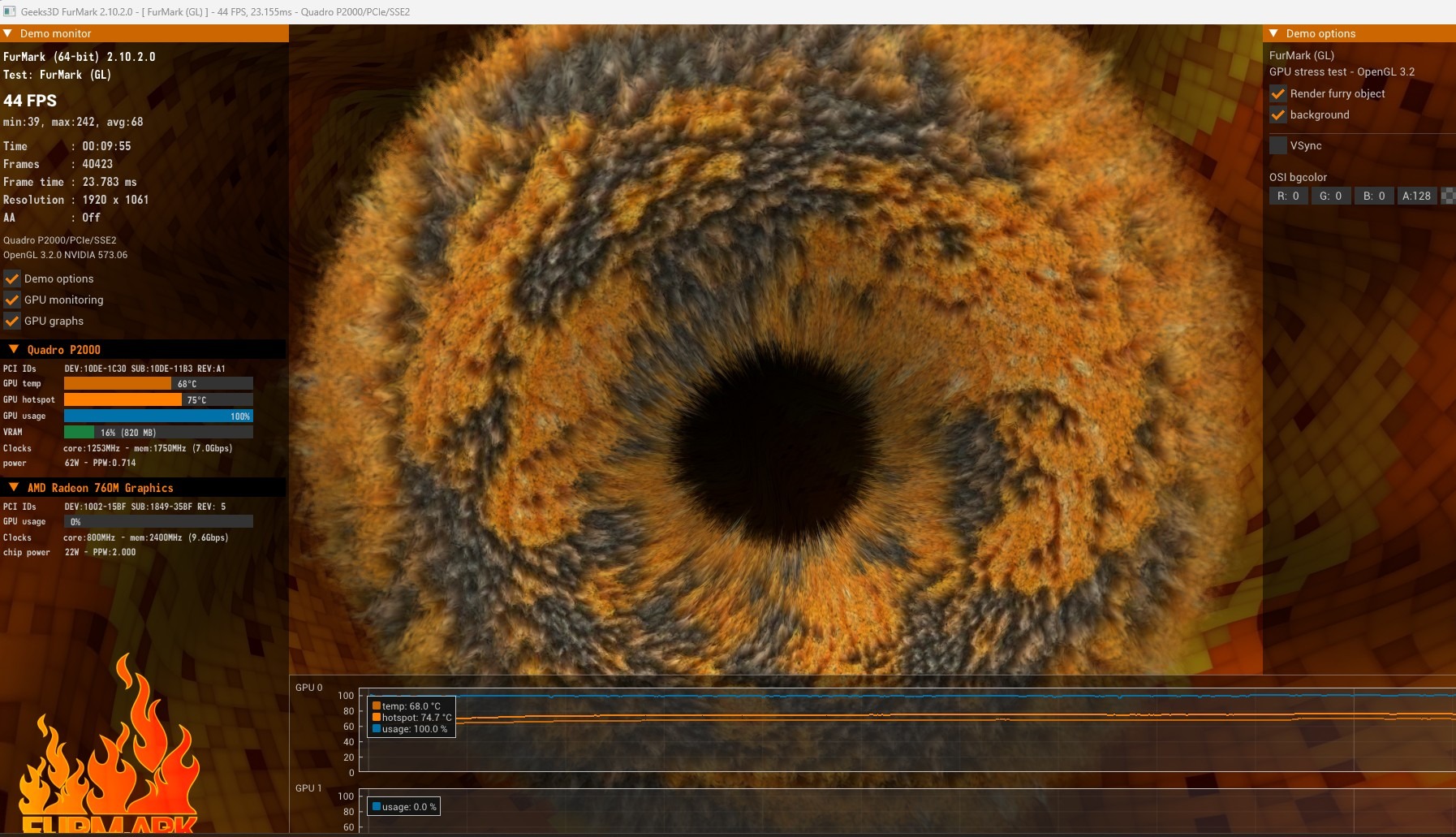Enable the VSync checkbox
This screenshot has height=837, width=1456.
(x=1278, y=145)
